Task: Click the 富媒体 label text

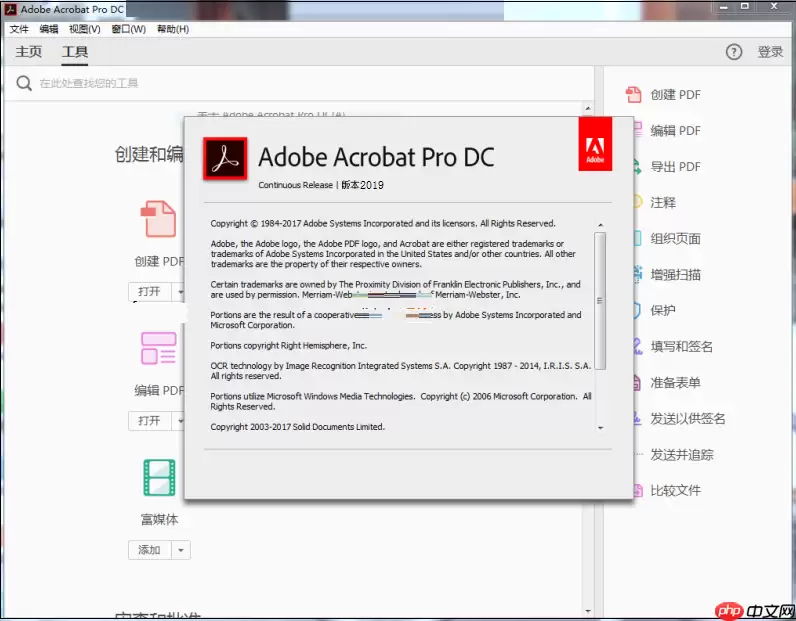Action: point(159,519)
